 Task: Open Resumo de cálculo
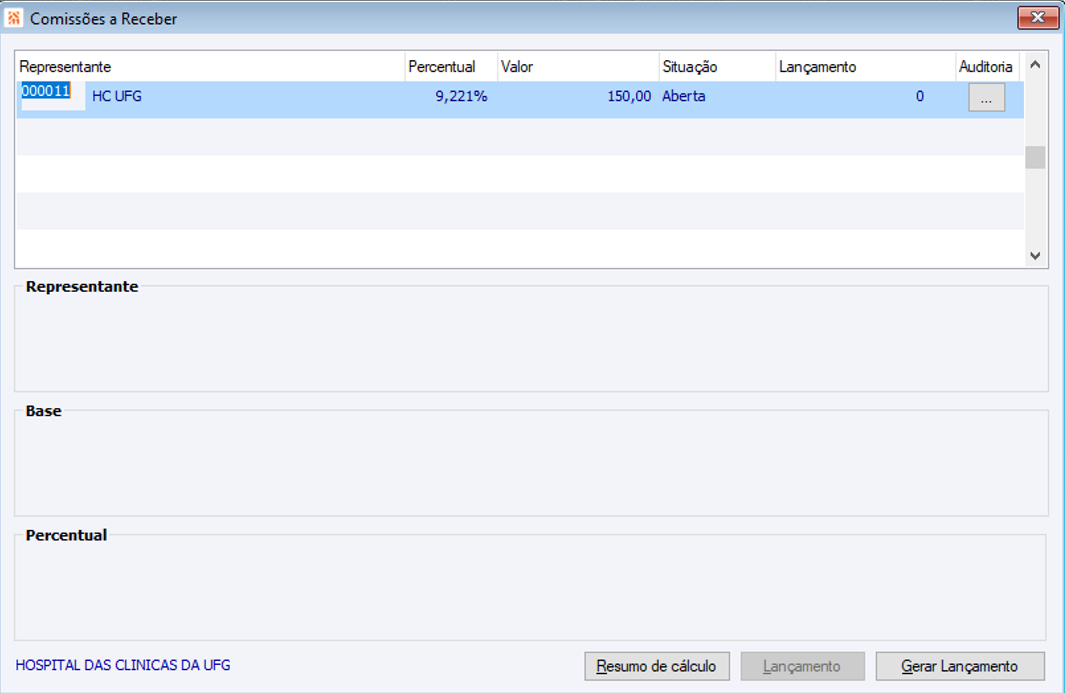point(657,667)
